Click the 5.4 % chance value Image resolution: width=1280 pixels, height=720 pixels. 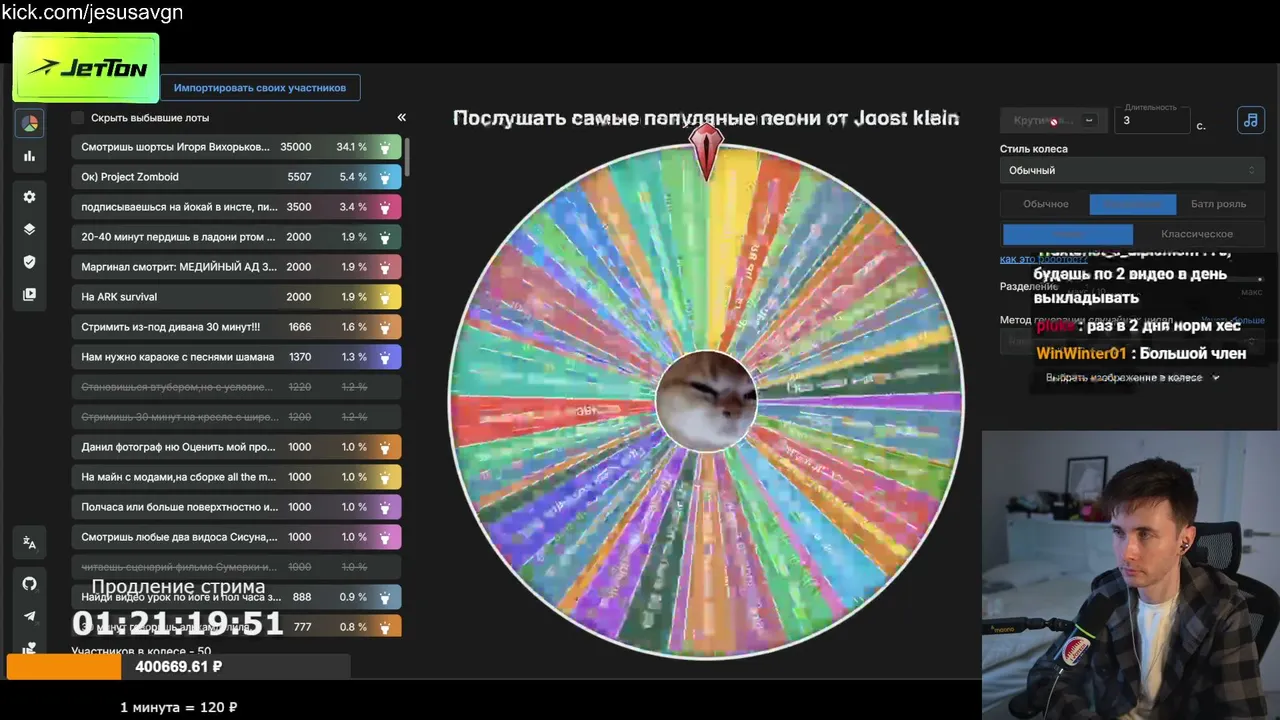pyautogui.click(x=353, y=177)
